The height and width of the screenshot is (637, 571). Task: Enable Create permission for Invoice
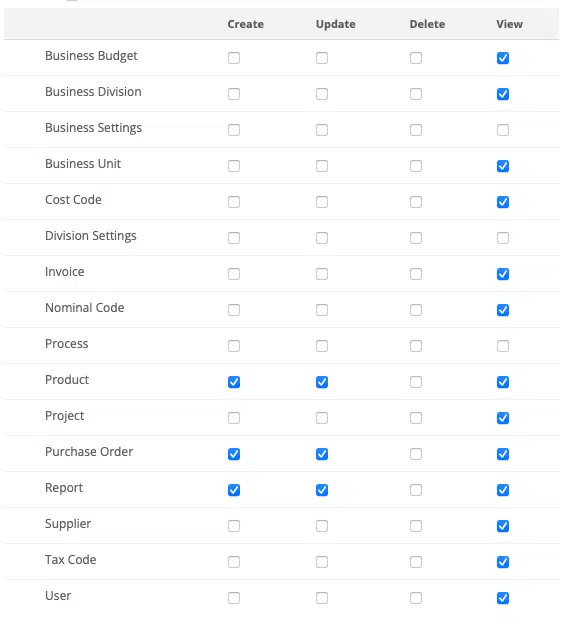(234, 274)
